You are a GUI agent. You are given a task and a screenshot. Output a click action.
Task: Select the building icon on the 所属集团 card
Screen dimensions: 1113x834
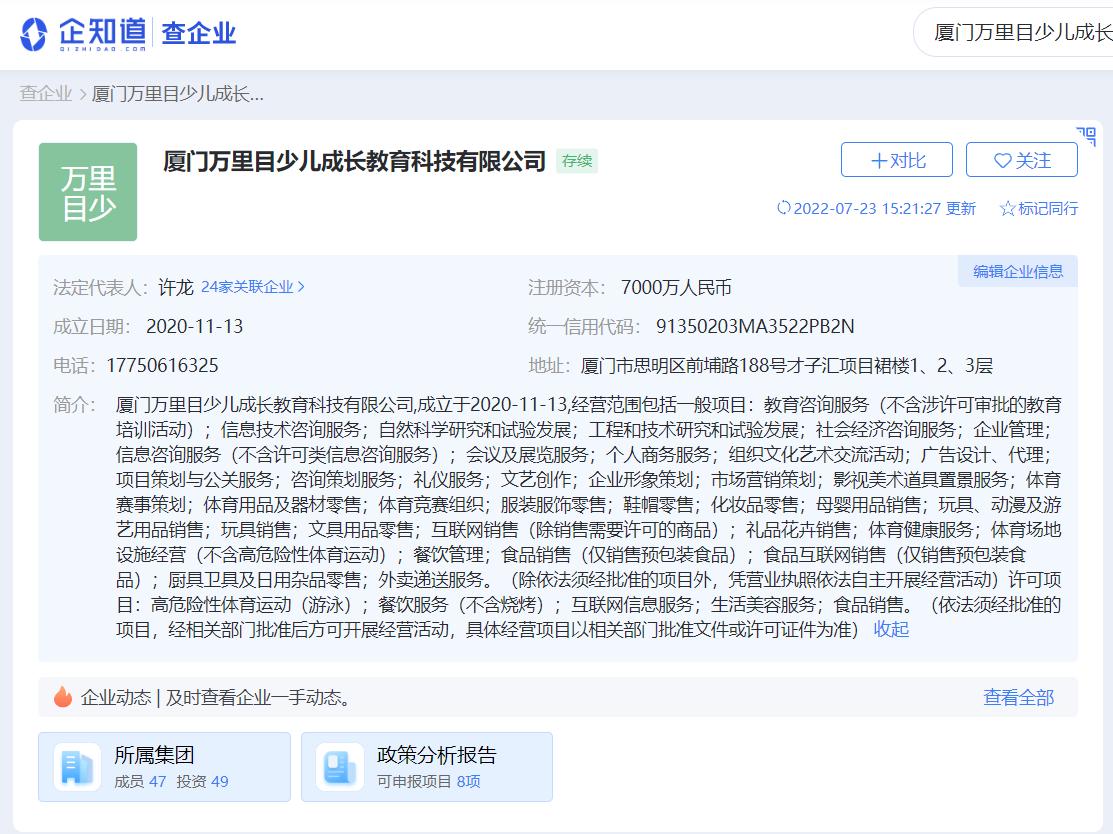[x=75, y=765]
